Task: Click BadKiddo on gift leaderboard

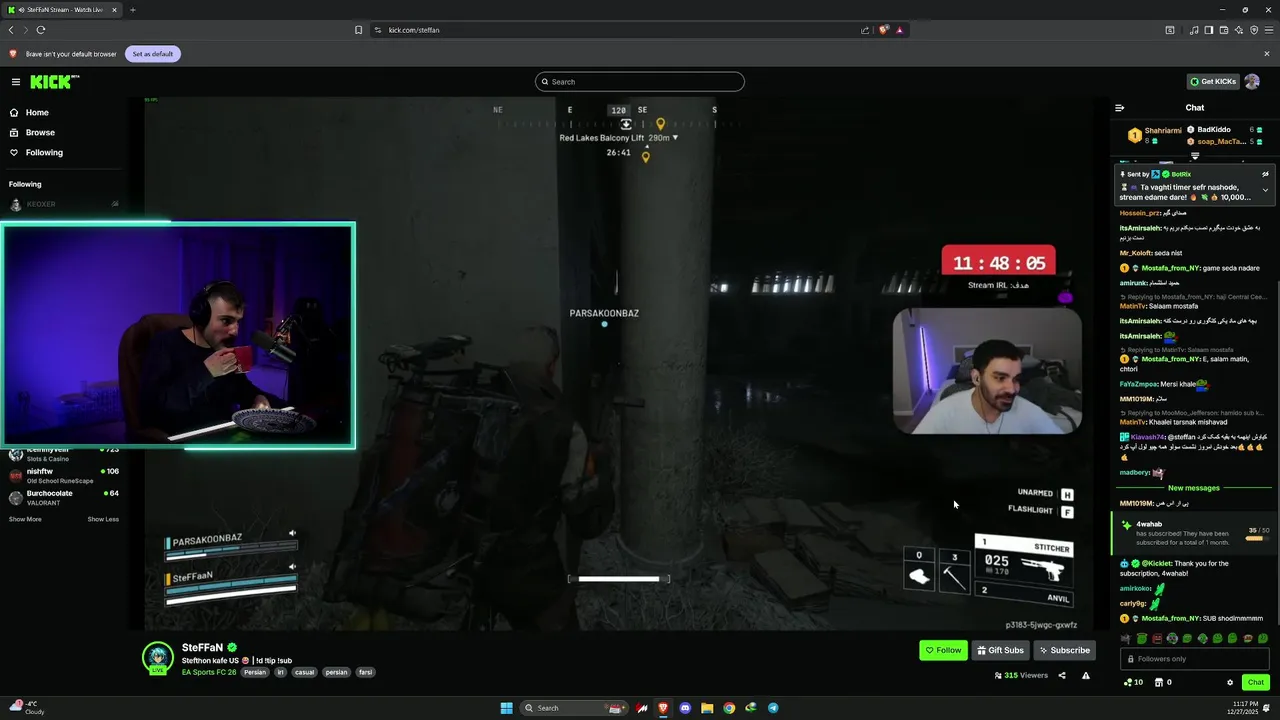Action: pos(1214,130)
